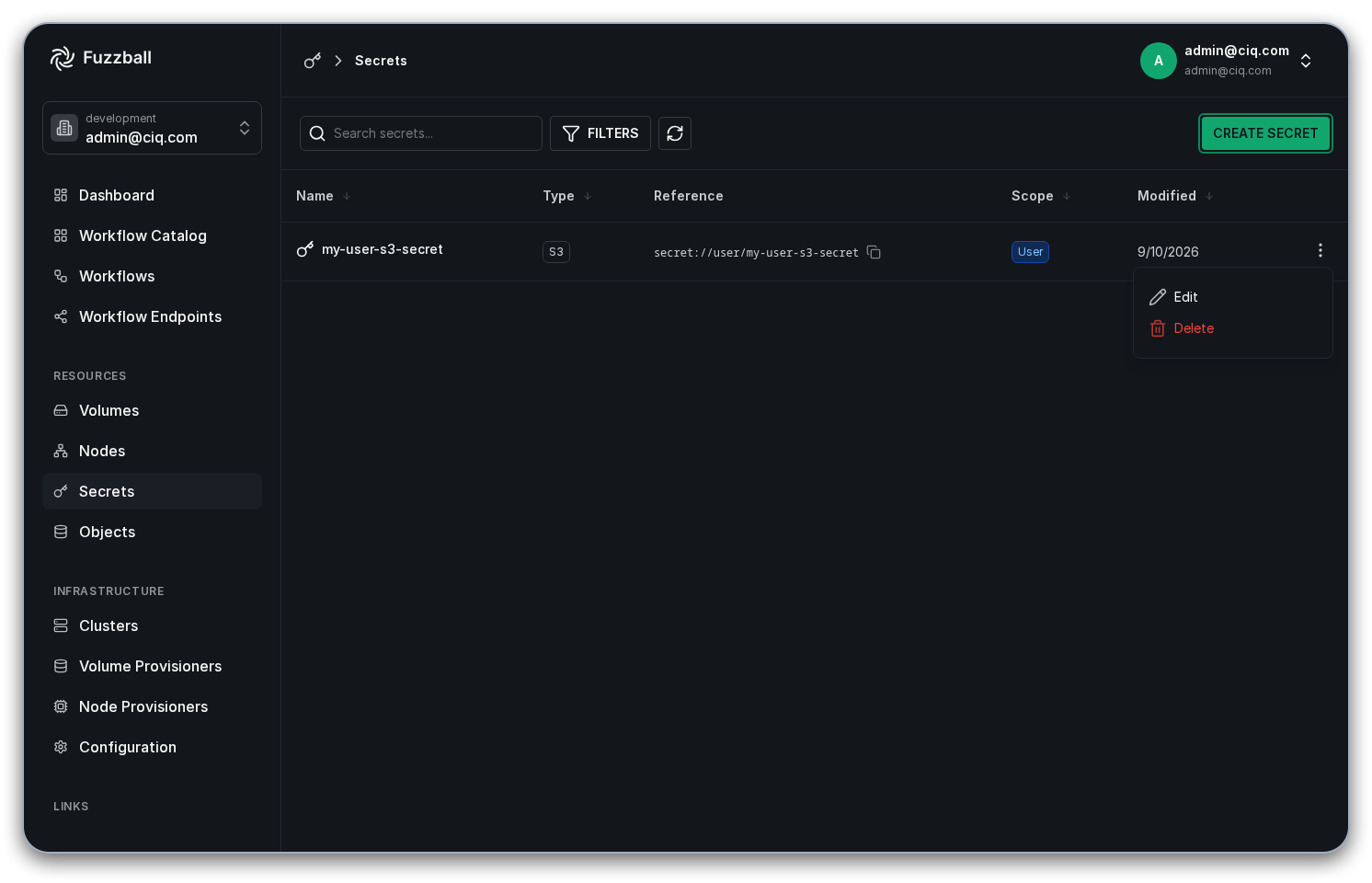Click the key icon in the breadcrumb

click(313, 61)
